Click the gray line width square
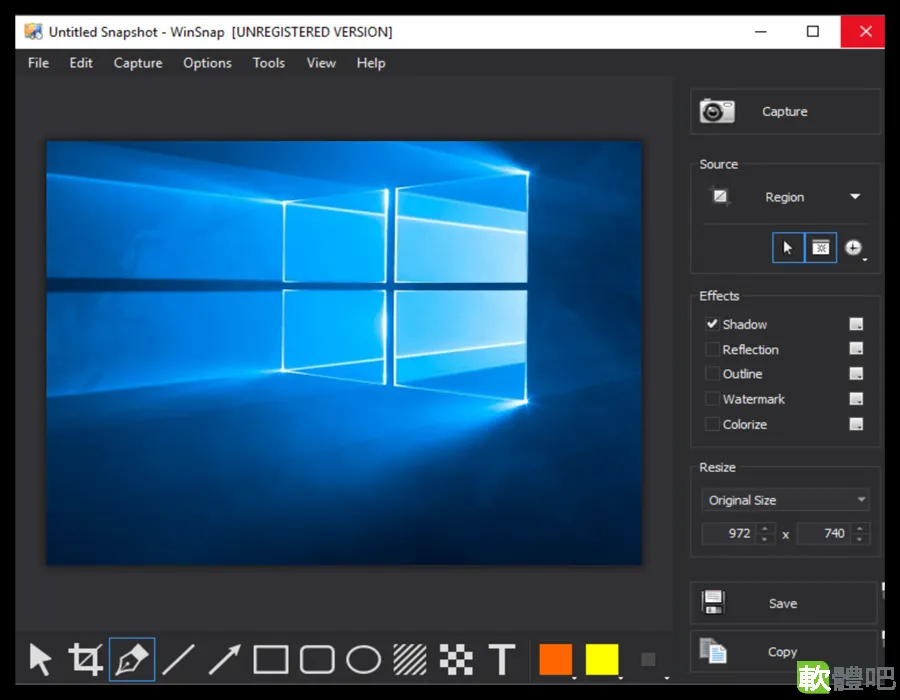Image resolution: width=900 pixels, height=700 pixels. click(x=648, y=659)
